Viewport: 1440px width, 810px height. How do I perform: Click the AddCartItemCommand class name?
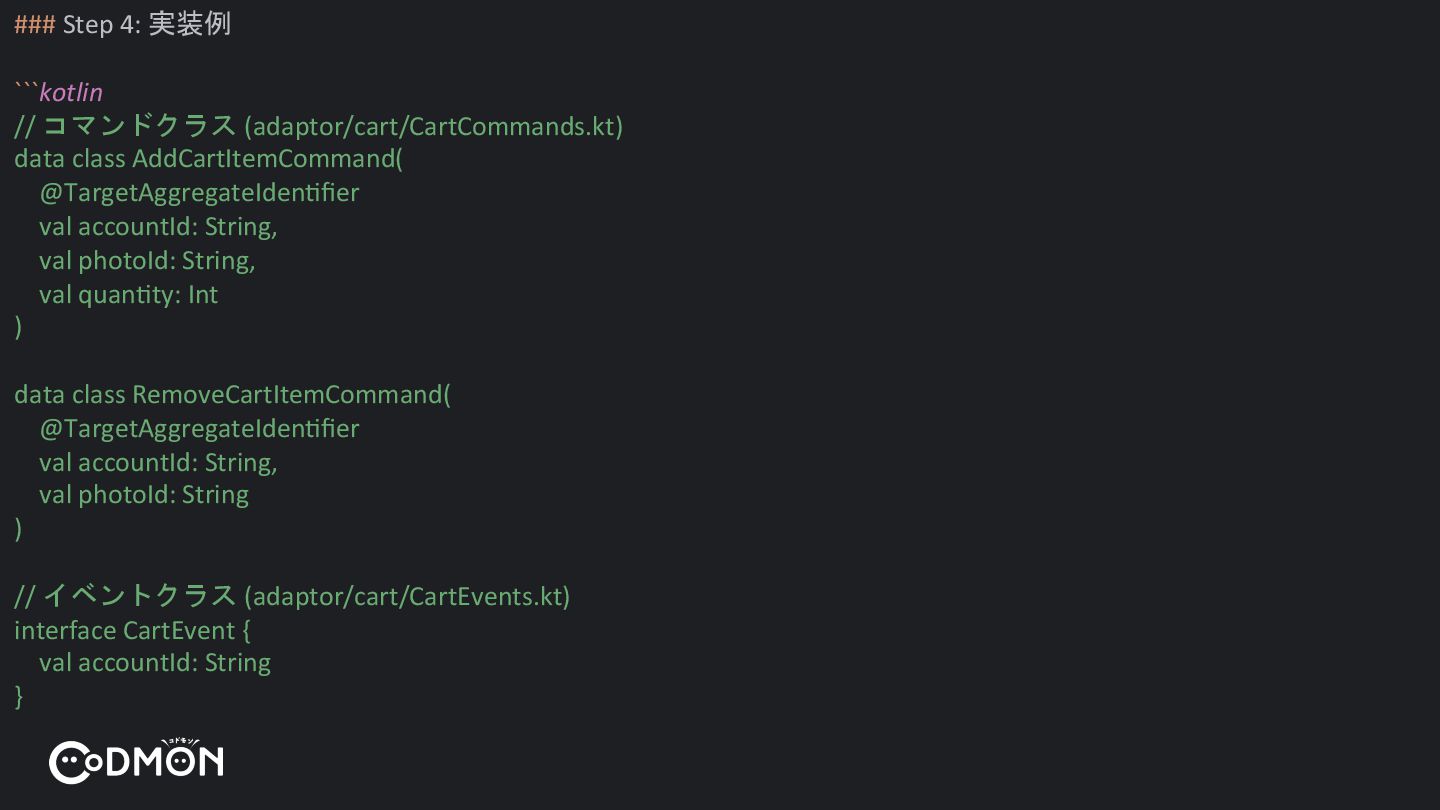267,159
